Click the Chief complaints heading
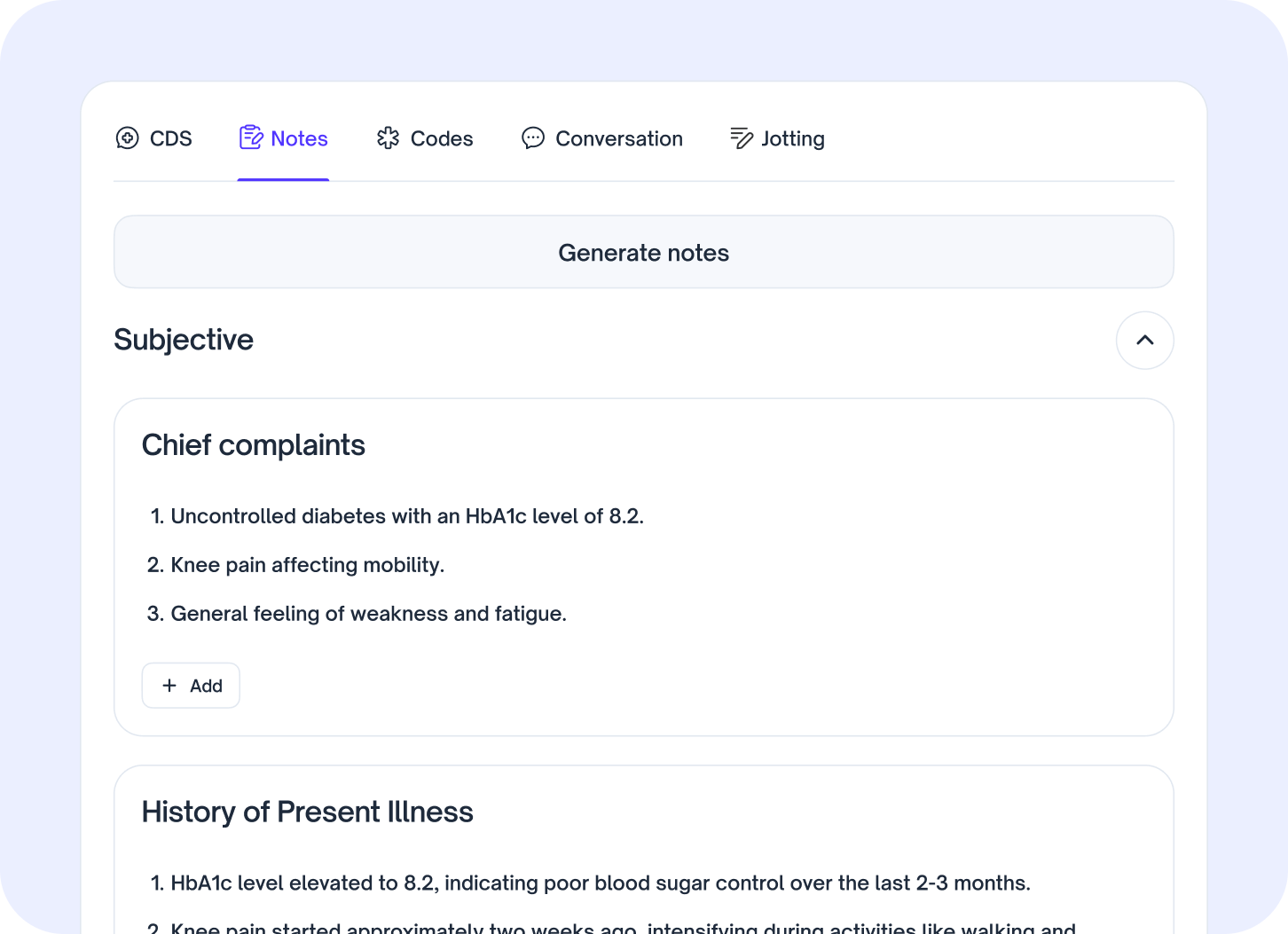 (x=254, y=444)
